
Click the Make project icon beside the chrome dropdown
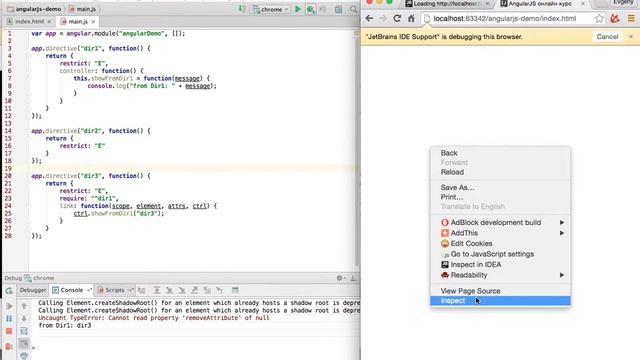(242, 9)
